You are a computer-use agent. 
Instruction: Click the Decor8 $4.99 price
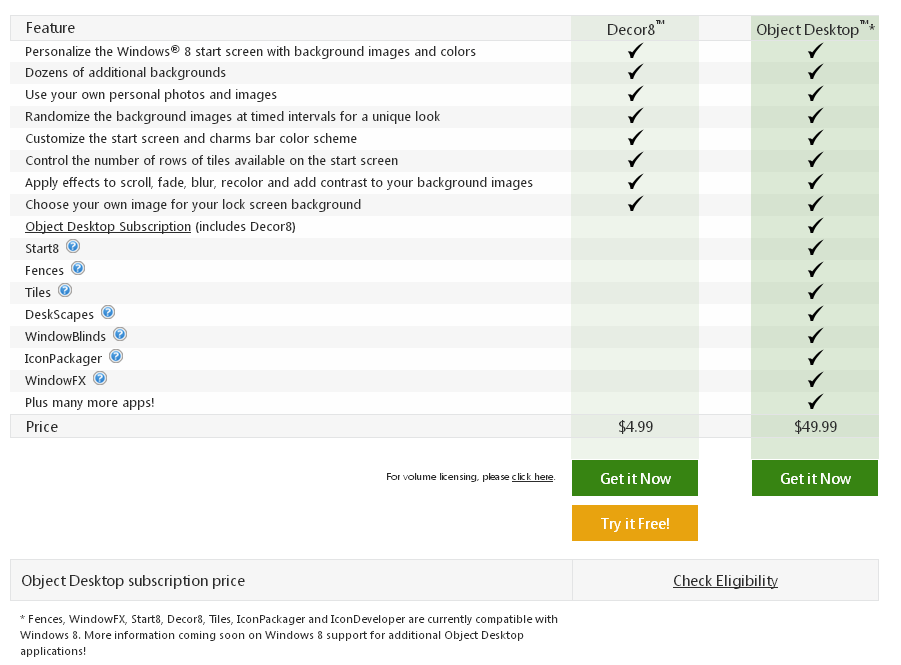click(636, 426)
